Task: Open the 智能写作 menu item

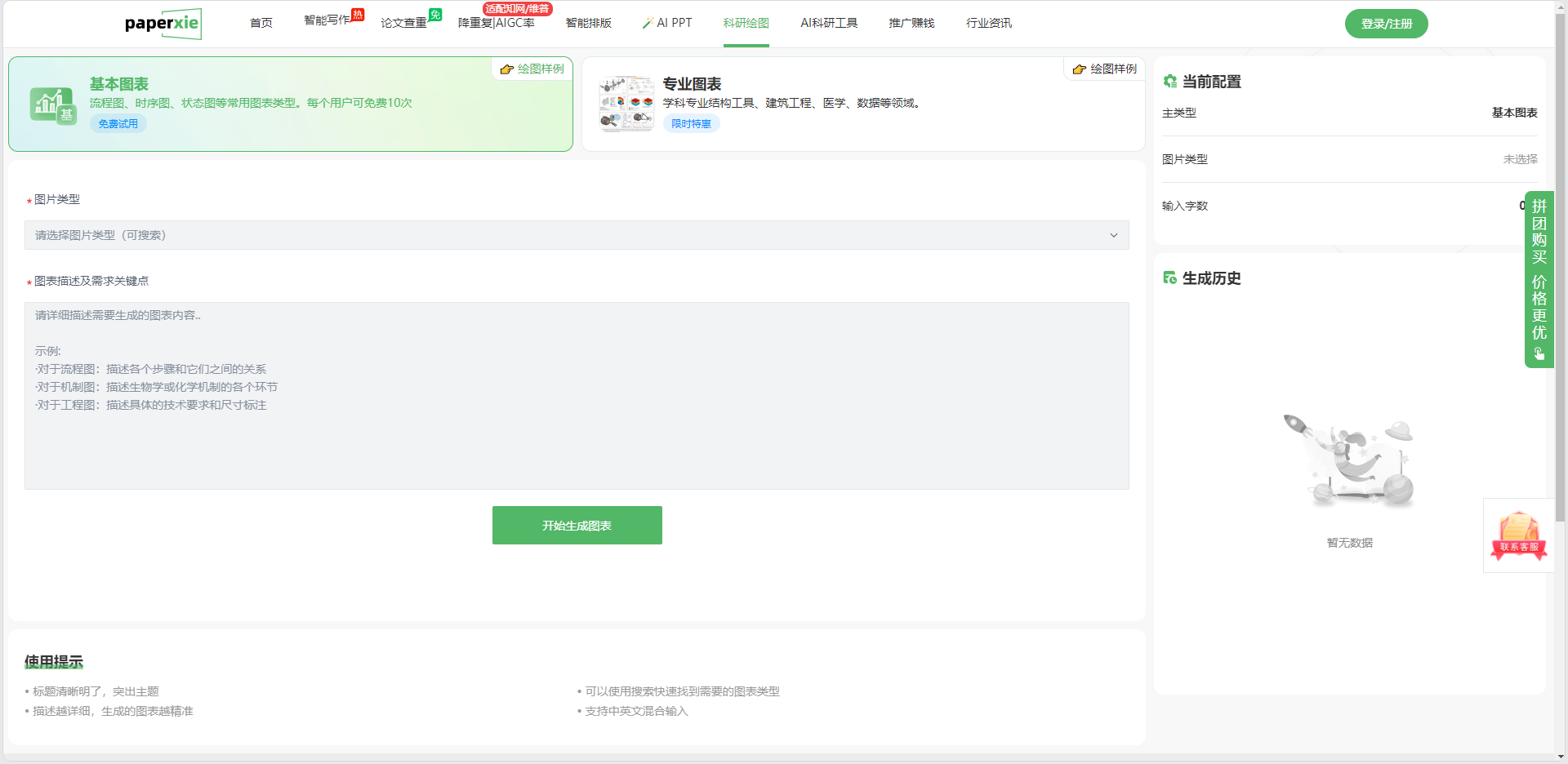Action: click(327, 20)
